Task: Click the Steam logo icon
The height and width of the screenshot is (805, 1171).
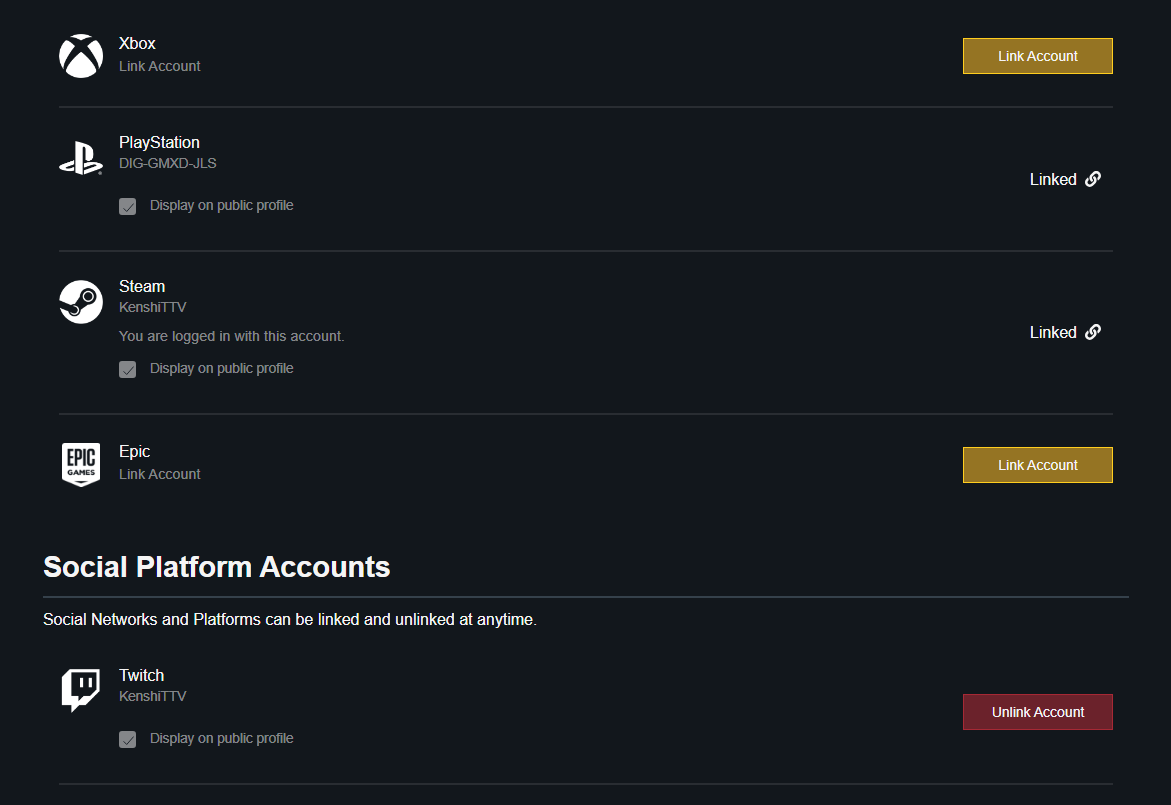Action: pyautogui.click(x=81, y=301)
